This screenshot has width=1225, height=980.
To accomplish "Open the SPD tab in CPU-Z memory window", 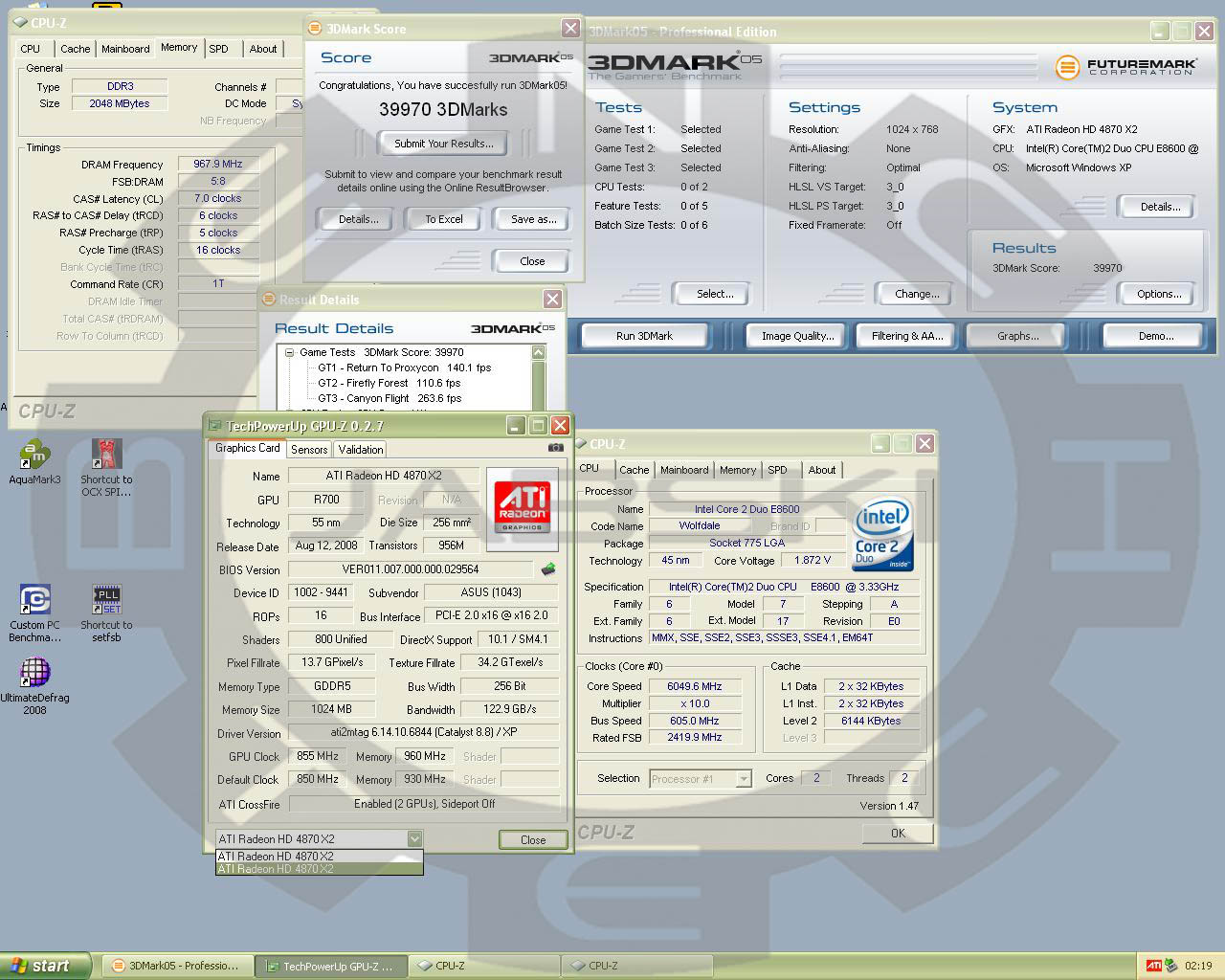I will (x=219, y=49).
